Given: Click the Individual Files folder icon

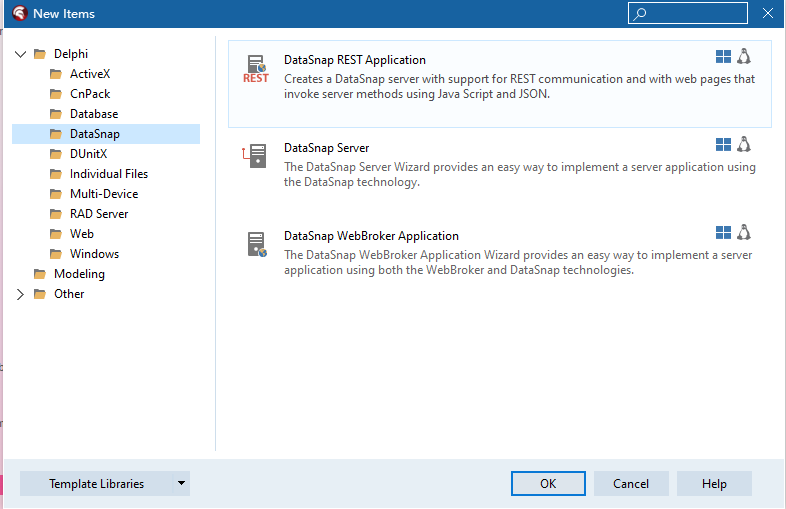Looking at the screenshot, I should click(56, 174).
